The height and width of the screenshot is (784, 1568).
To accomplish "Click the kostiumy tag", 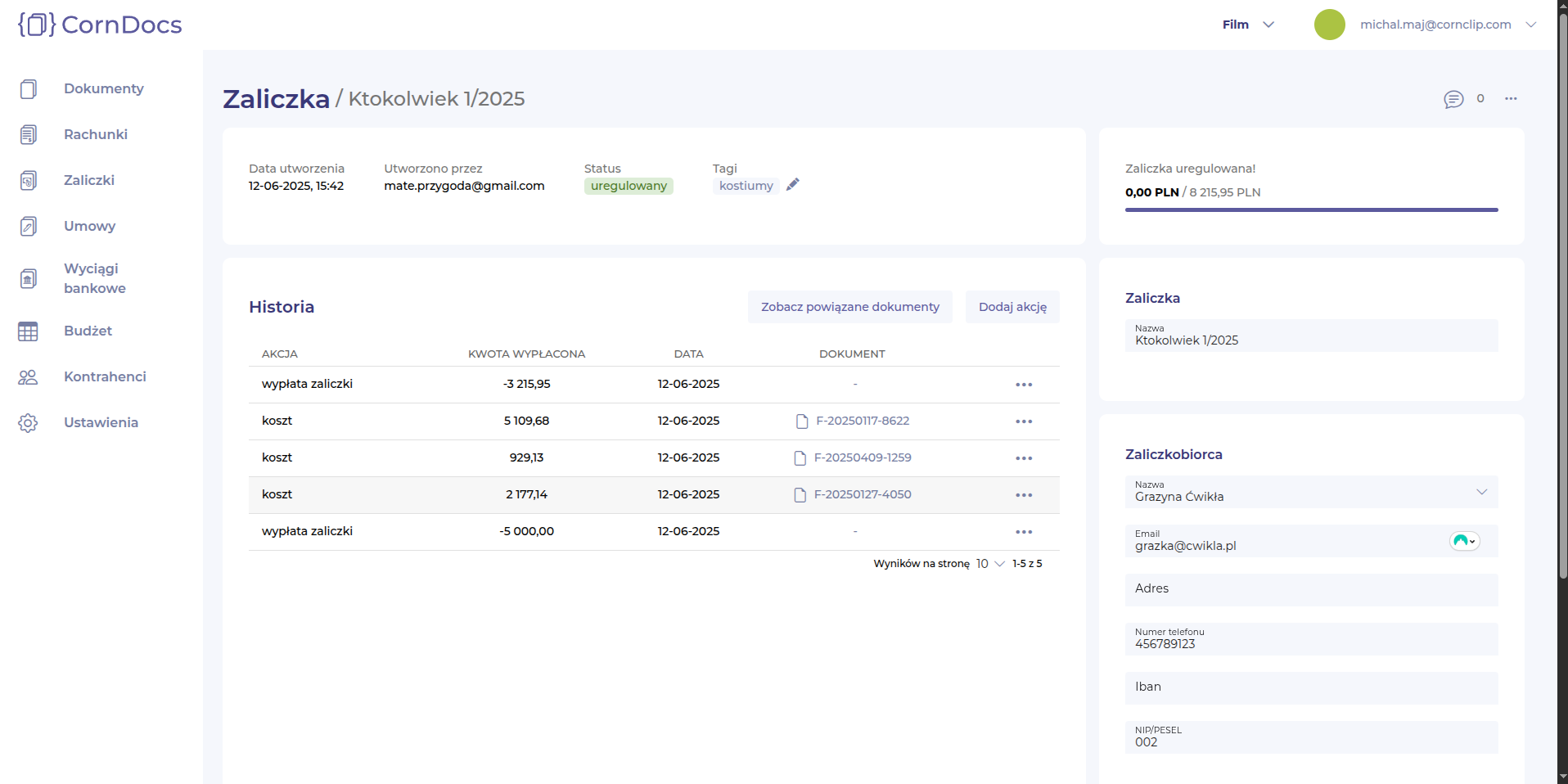I will [x=746, y=186].
